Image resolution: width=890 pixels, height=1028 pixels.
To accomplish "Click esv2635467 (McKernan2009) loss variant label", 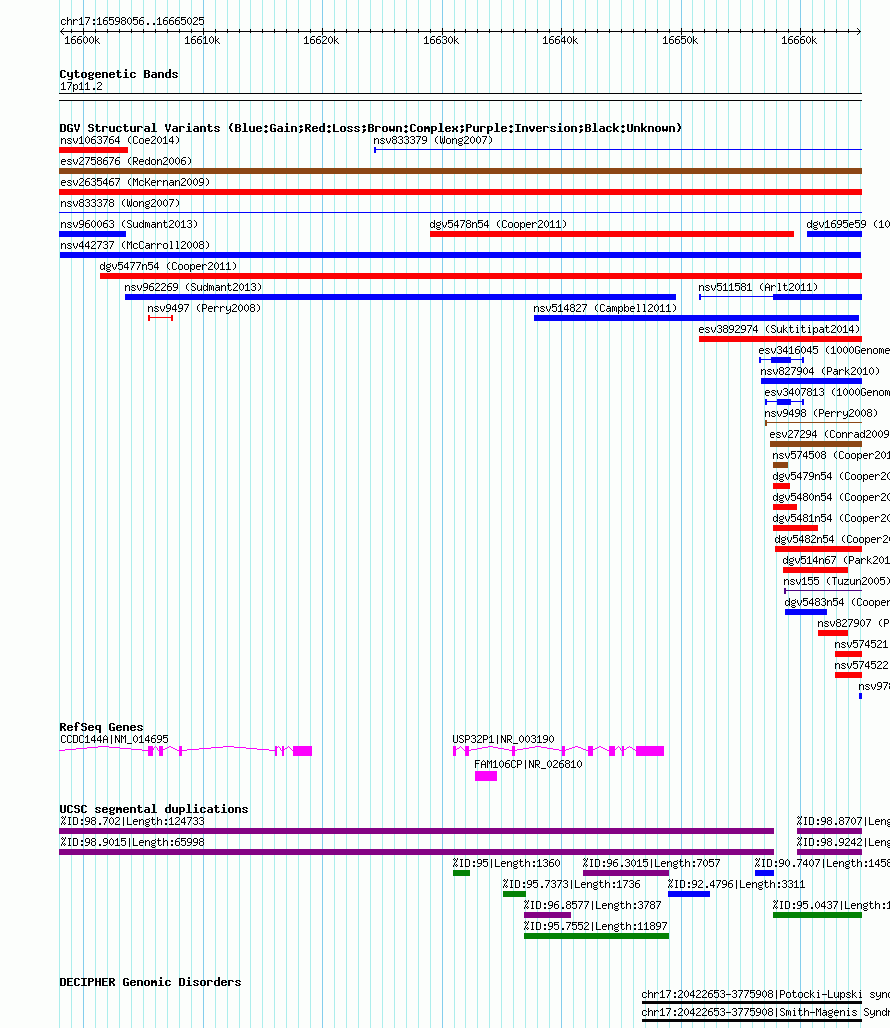I will click(135, 182).
